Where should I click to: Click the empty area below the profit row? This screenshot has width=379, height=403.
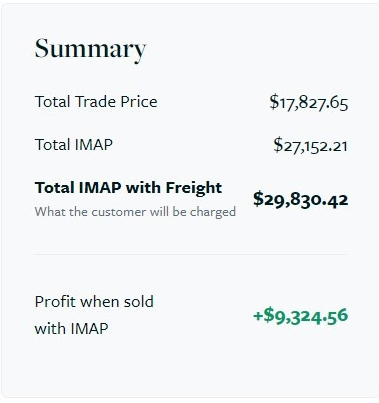pos(190,368)
